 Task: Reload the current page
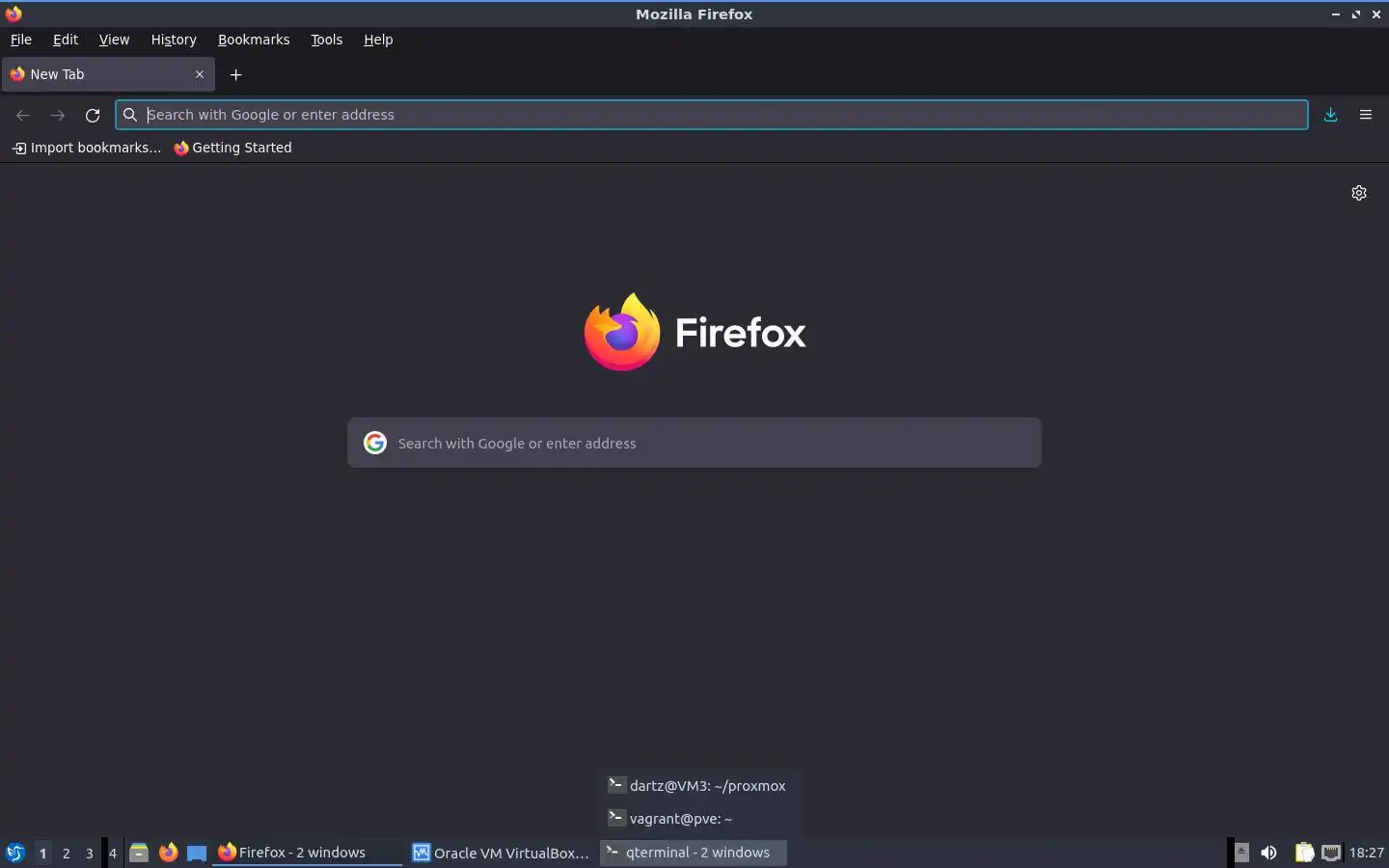click(x=93, y=115)
